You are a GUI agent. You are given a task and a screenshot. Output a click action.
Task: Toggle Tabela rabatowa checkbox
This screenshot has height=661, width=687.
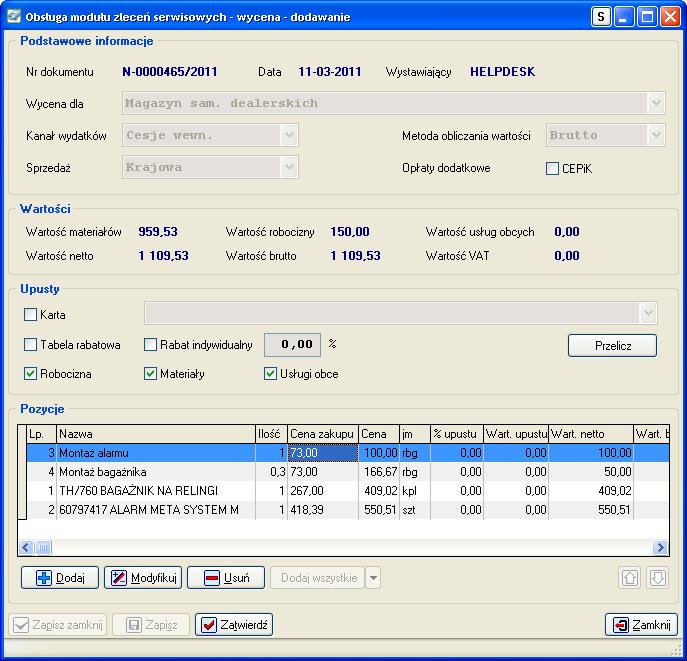click(x=30, y=345)
